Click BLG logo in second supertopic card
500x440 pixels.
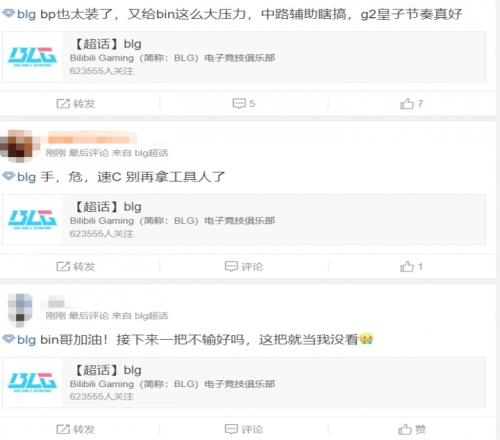[32, 219]
